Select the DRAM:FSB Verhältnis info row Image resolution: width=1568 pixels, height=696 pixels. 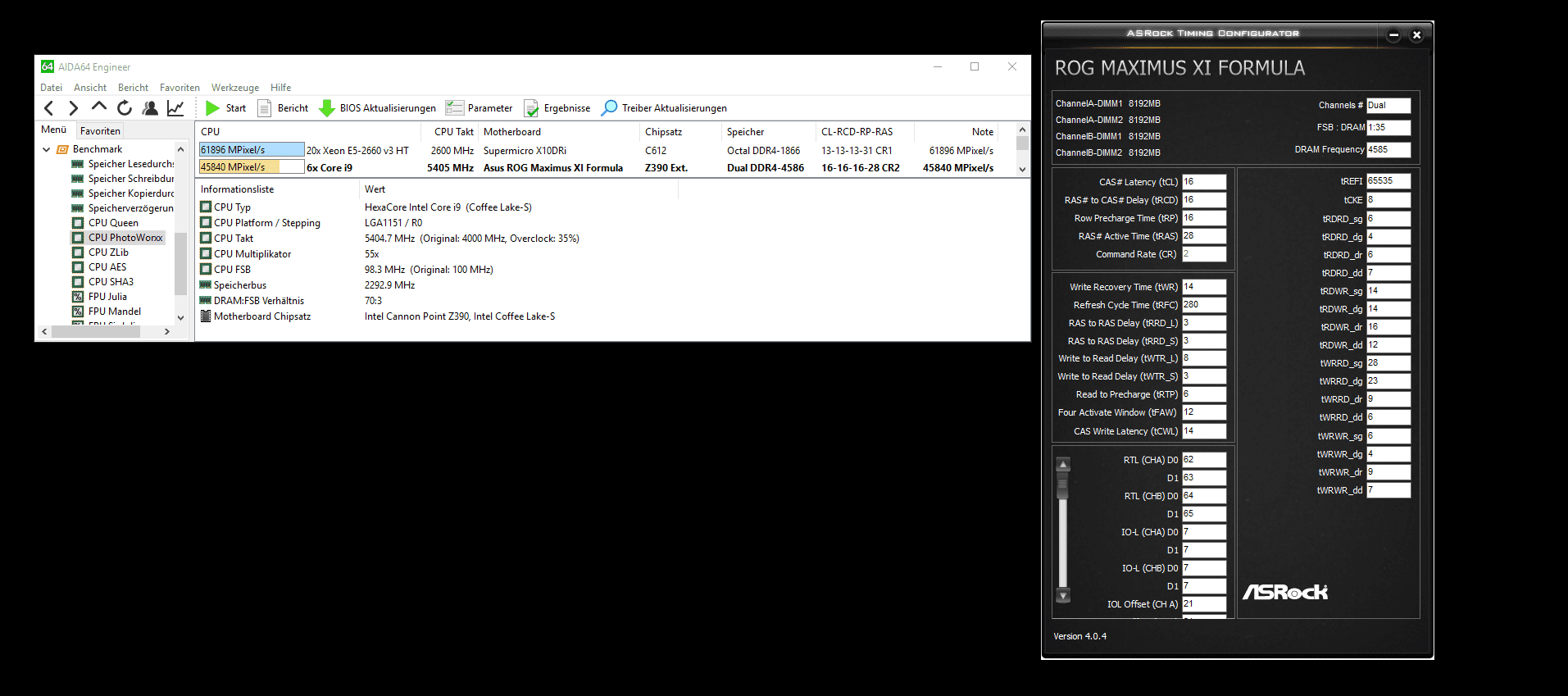click(611, 301)
